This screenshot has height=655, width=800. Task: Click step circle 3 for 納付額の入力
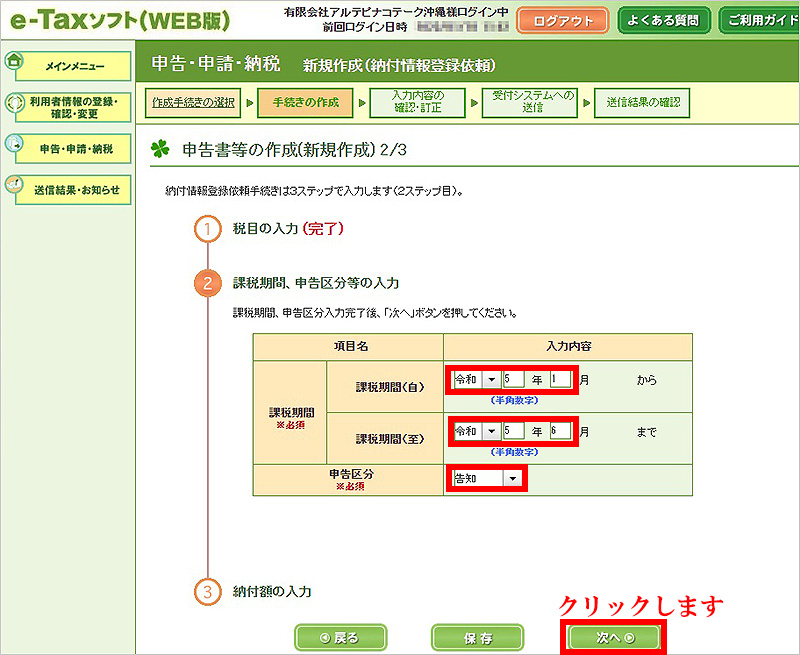(207, 592)
